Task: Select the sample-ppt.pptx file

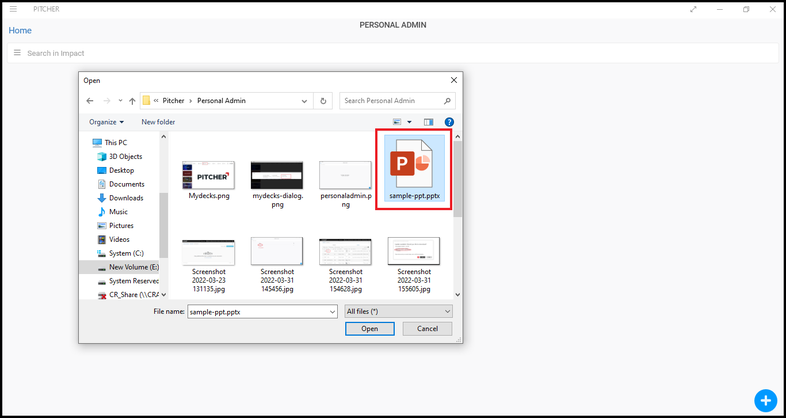Action: pyautogui.click(x=414, y=170)
